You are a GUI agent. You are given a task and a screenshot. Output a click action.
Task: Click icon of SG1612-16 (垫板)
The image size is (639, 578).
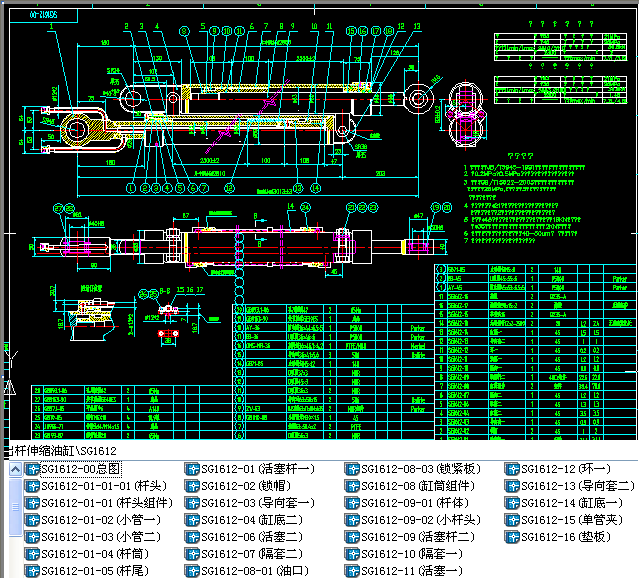(512, 537)
